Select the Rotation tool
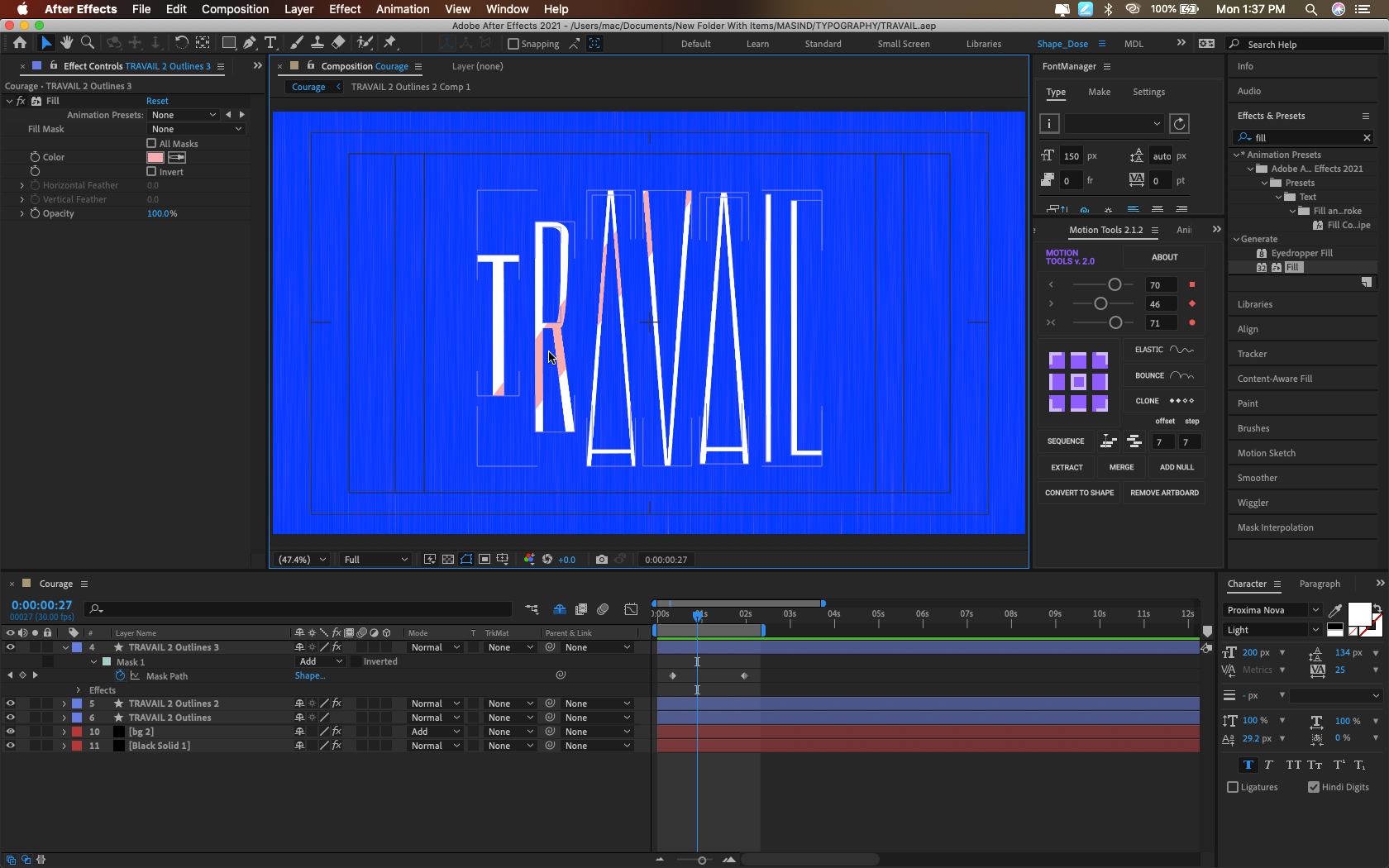This screenshot has height=868, width=1389. click(181, 43)
